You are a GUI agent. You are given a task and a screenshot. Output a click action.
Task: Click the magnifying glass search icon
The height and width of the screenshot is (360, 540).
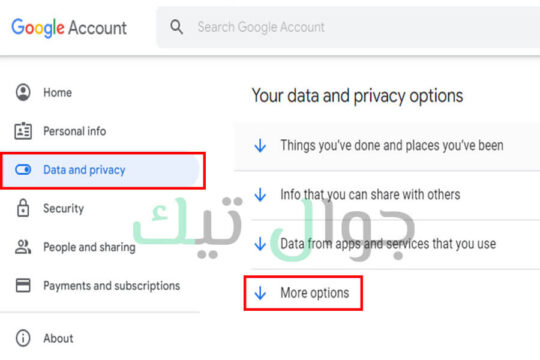click(x=176, y=27)
